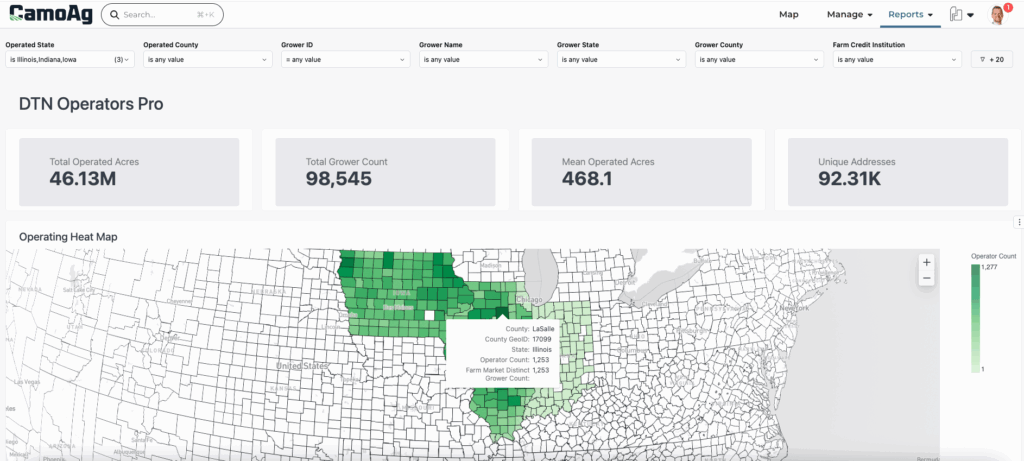Zoom out on the heat map

tap(926, 279)
